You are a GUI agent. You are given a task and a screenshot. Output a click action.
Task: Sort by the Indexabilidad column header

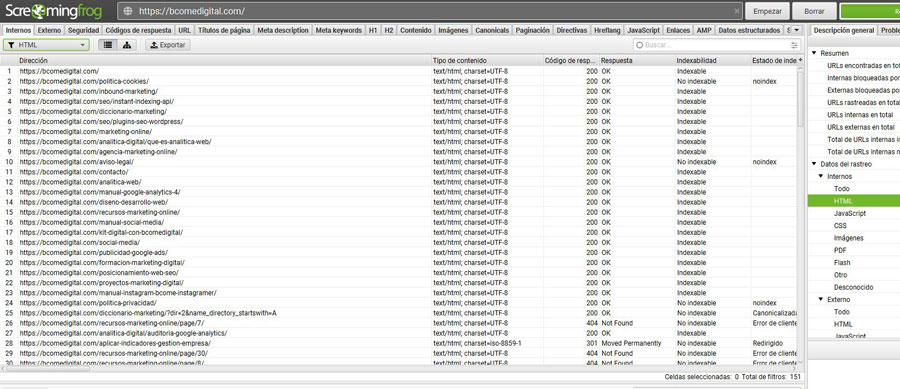[x=712, y=60]
